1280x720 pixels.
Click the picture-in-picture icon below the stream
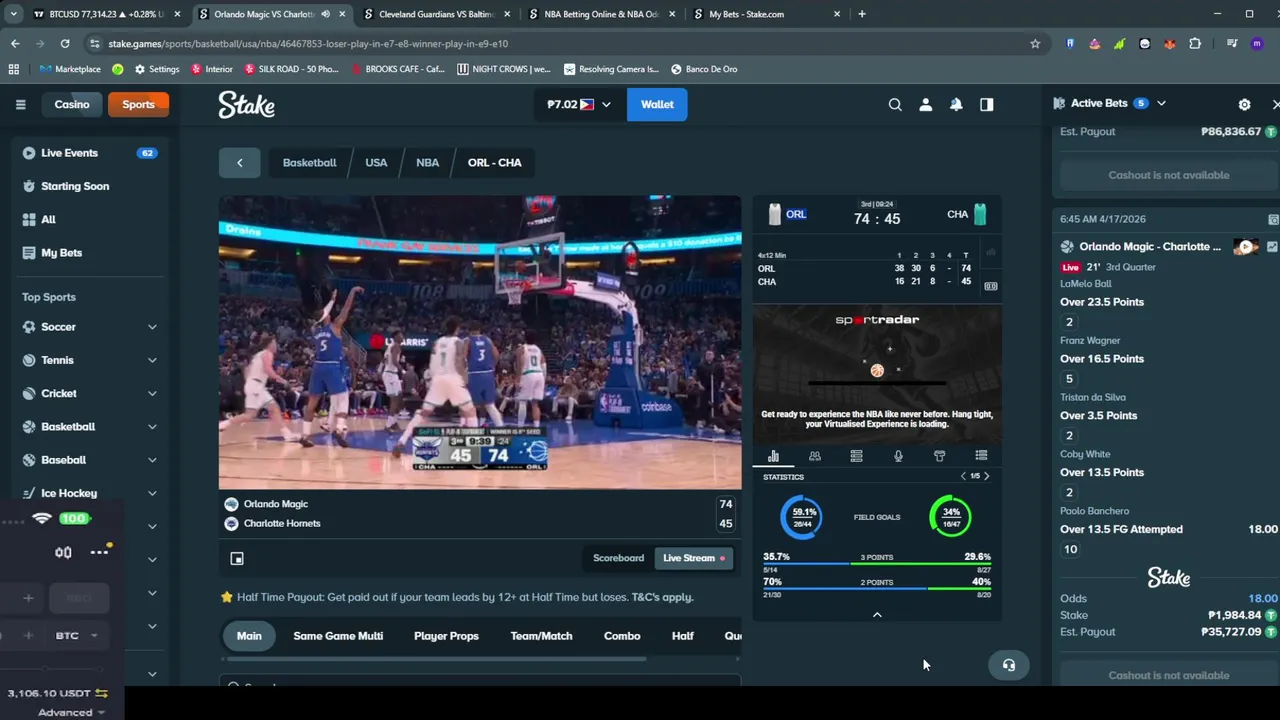pyautogui.click(x=237, y=559)
